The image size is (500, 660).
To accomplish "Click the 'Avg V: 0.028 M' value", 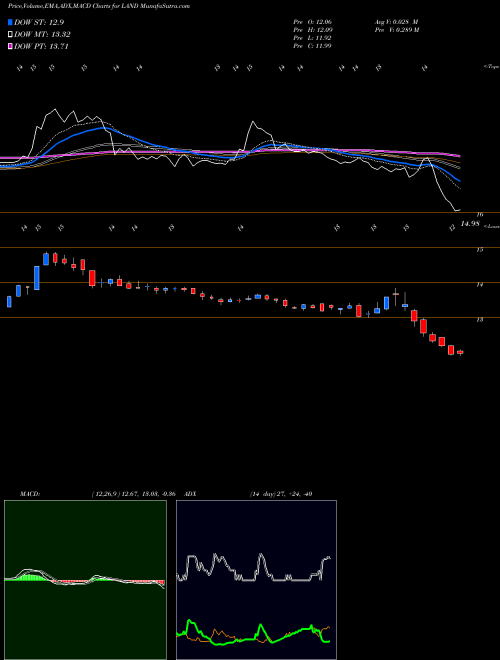I will coord(396,21).
